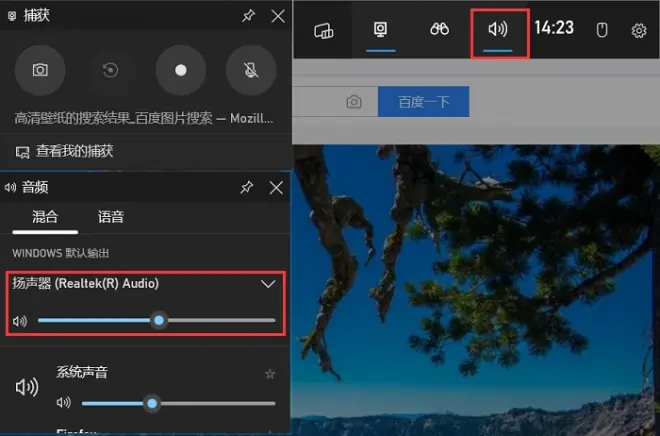
Task: Close the 捕获 capture widget
Action: tap(278, 16)
